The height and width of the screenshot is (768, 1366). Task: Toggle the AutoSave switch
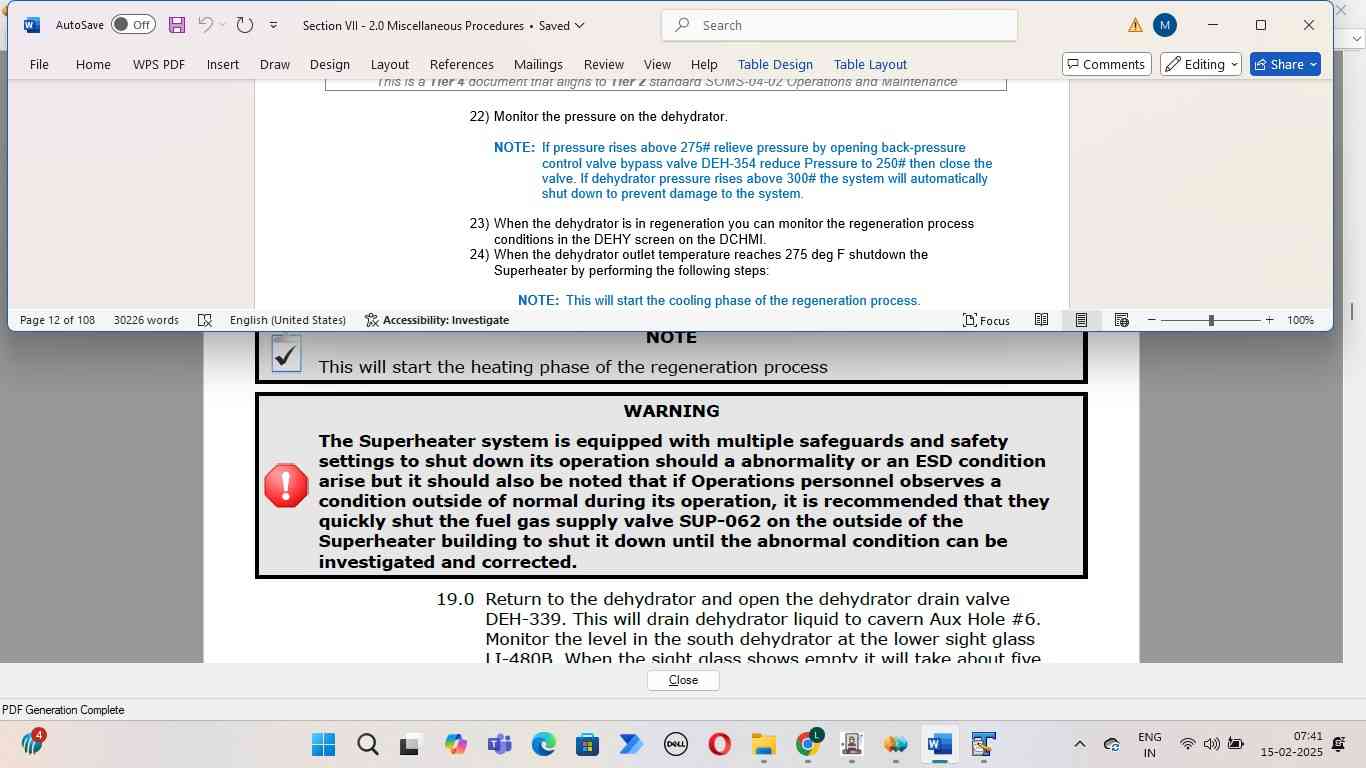[133, 25]
